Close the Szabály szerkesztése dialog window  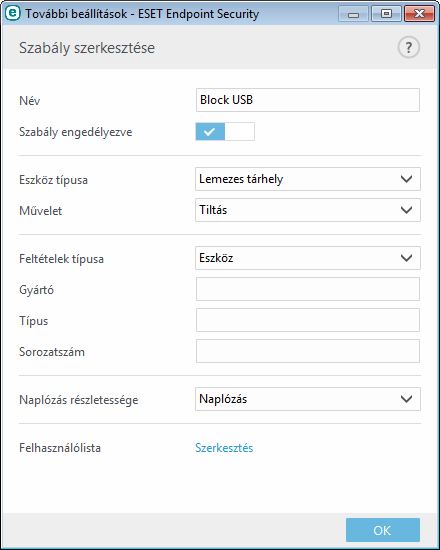pos(420,14)
